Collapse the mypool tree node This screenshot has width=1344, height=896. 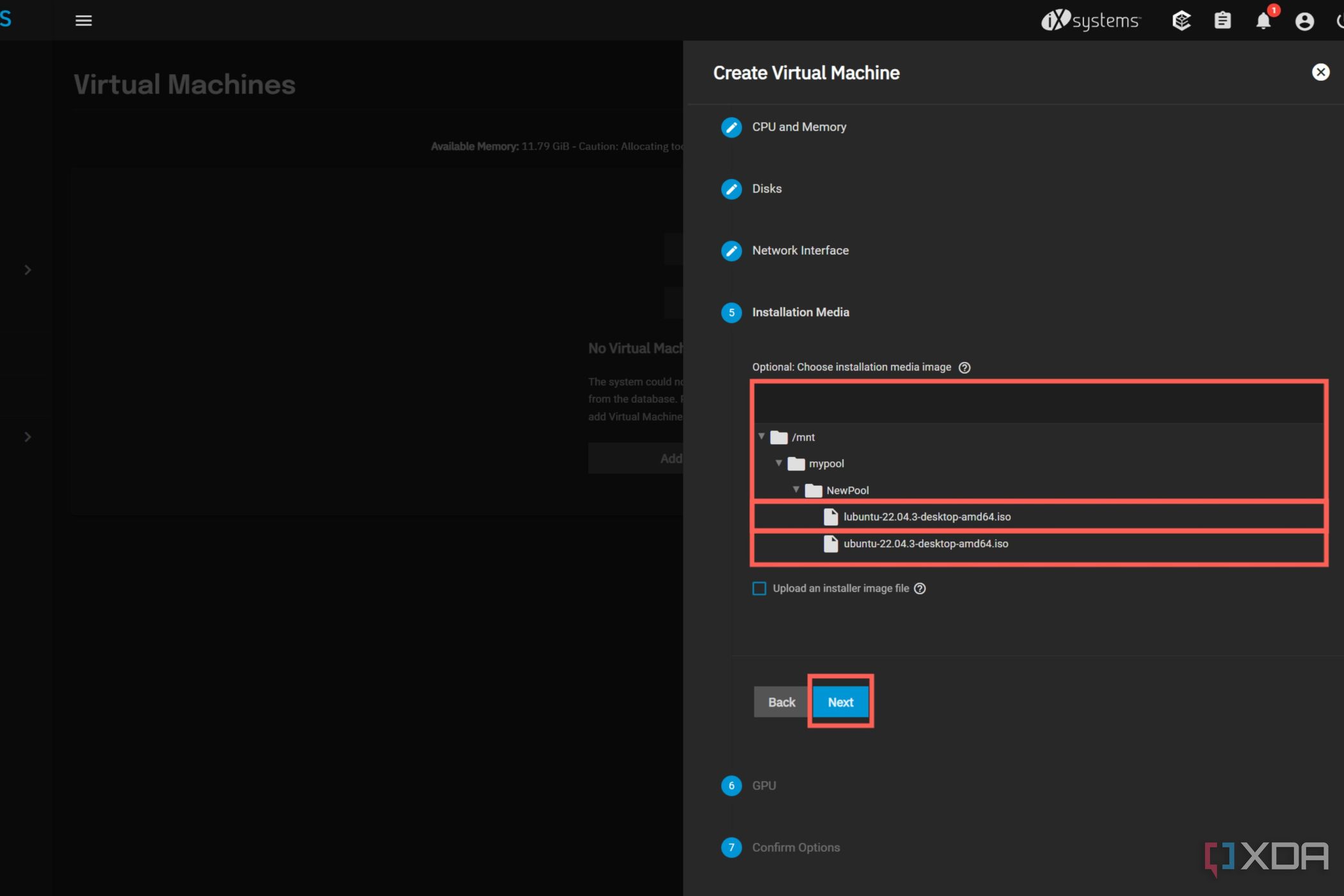pos(779,463)
